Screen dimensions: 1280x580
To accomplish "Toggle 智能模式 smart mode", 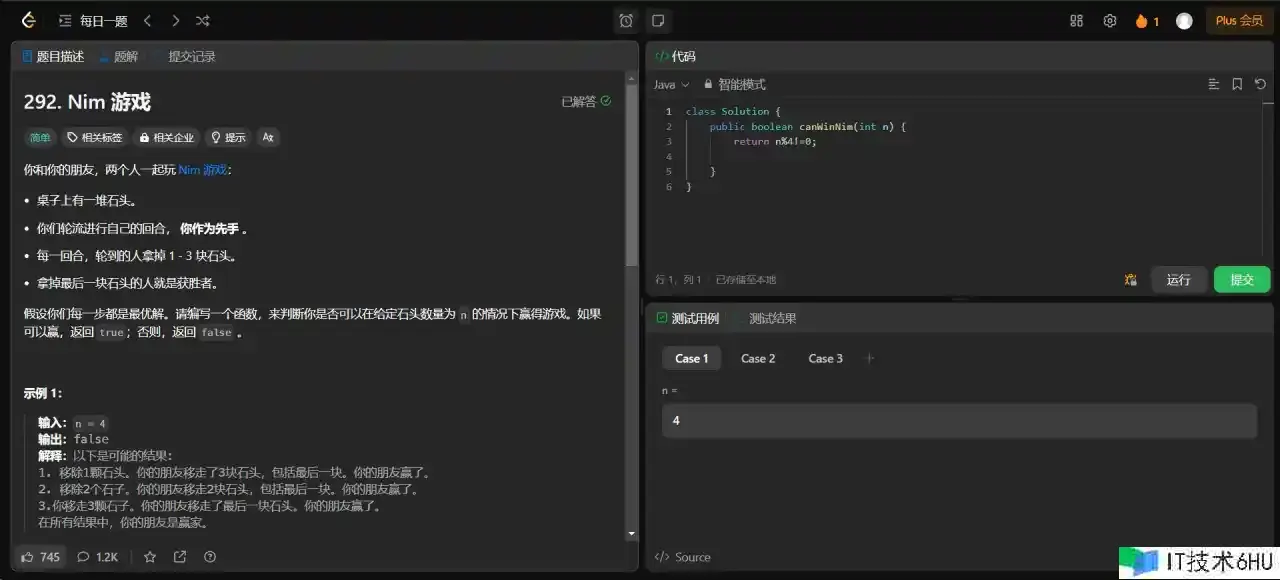I will (x=735, y=85).
